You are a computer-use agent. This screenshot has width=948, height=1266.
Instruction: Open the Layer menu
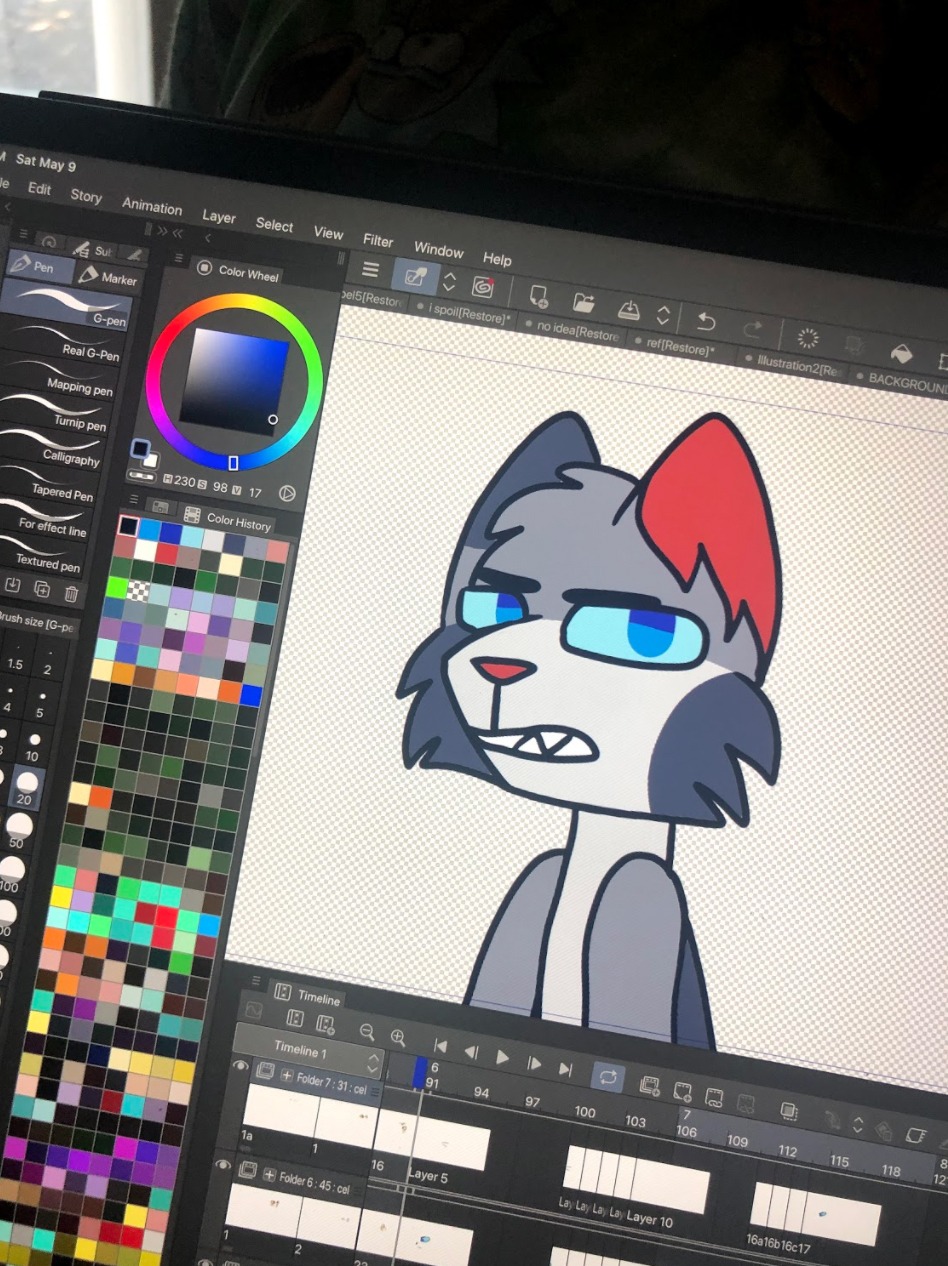point(219,216)
